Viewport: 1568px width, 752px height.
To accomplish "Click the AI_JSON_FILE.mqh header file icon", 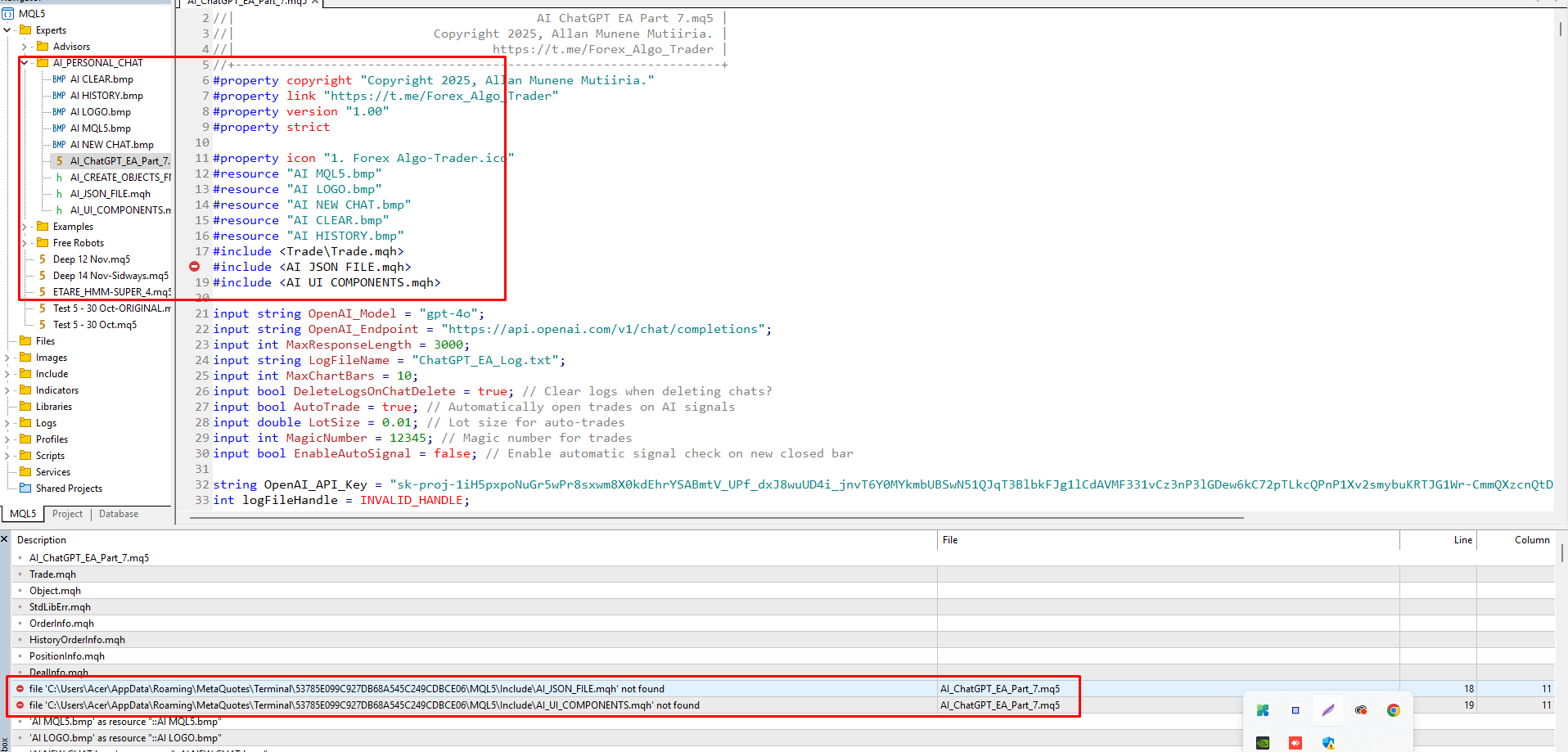I will tap(59, 193).
